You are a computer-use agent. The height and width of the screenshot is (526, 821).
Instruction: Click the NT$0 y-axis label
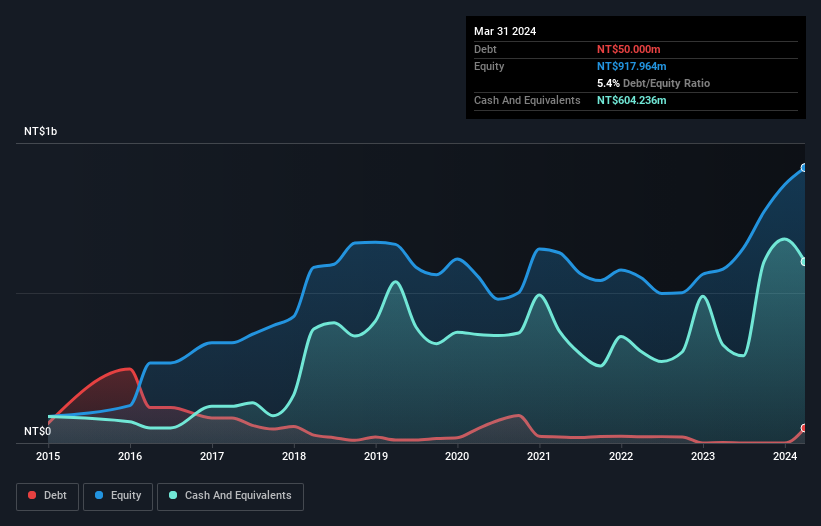[38, 431]
